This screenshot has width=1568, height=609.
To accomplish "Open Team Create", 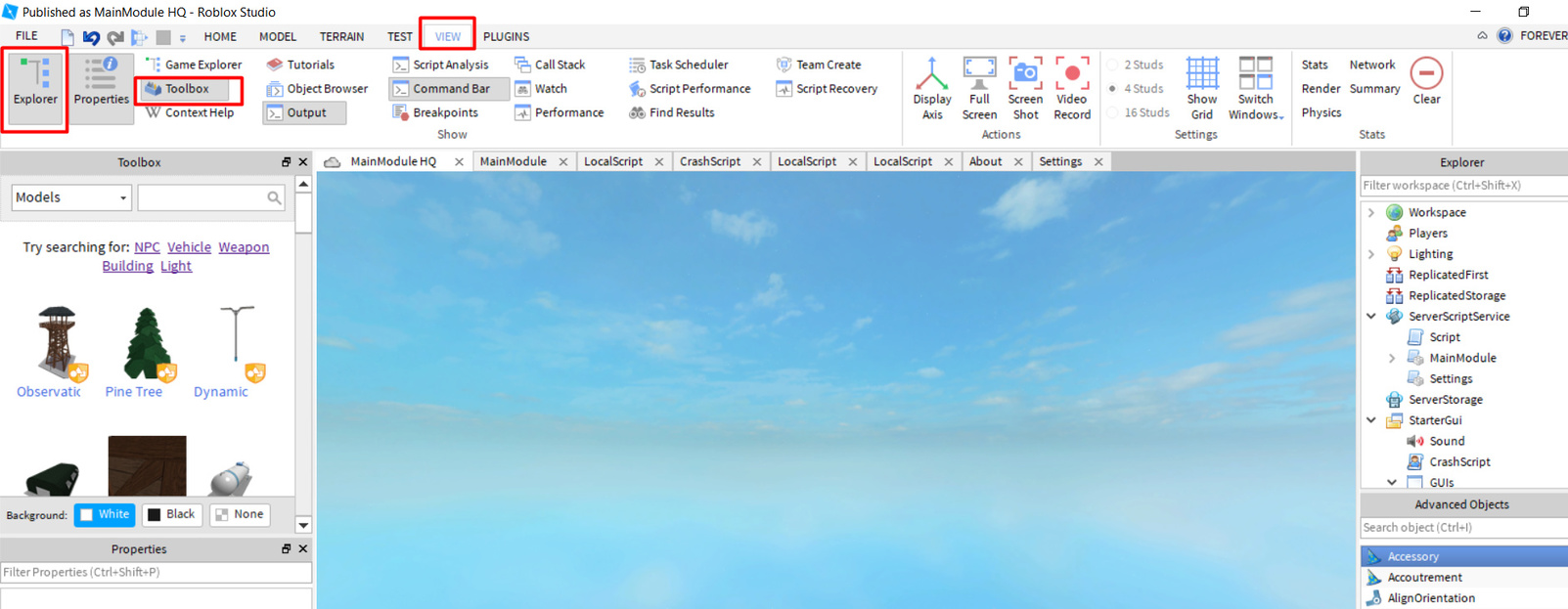I will click(x=819, y=65).
